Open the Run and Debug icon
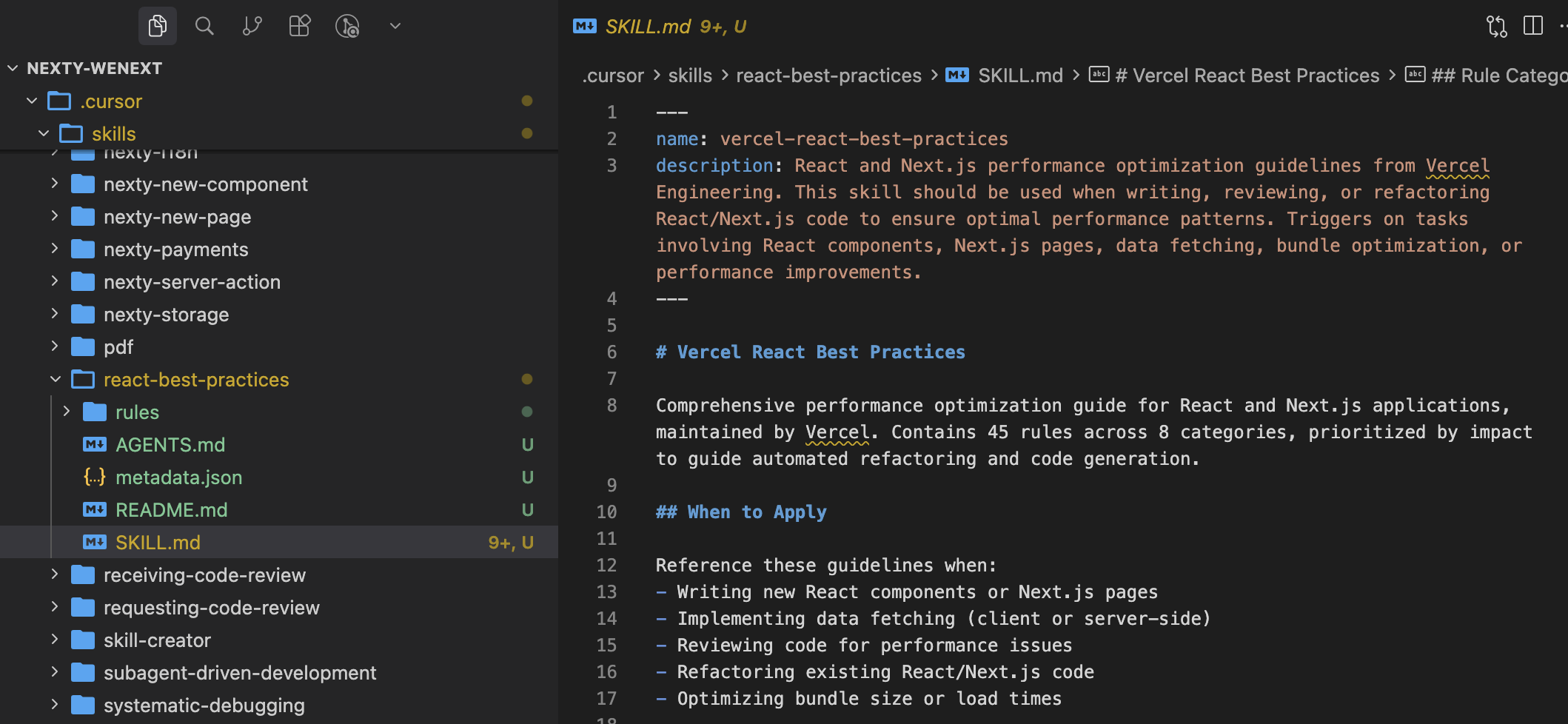The width and height of the screenshot is (1568, 724). 347,27
